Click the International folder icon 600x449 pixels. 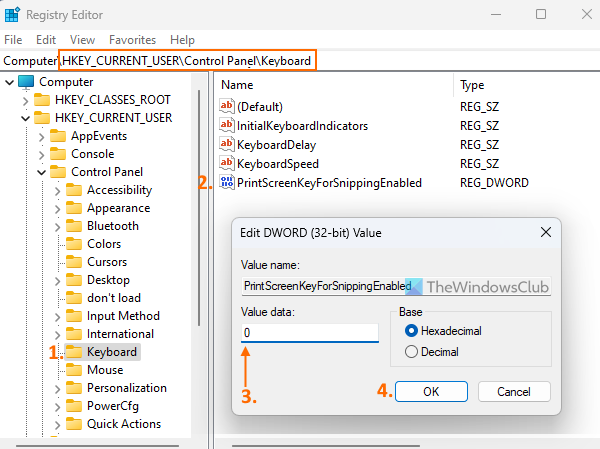[74, 334]
